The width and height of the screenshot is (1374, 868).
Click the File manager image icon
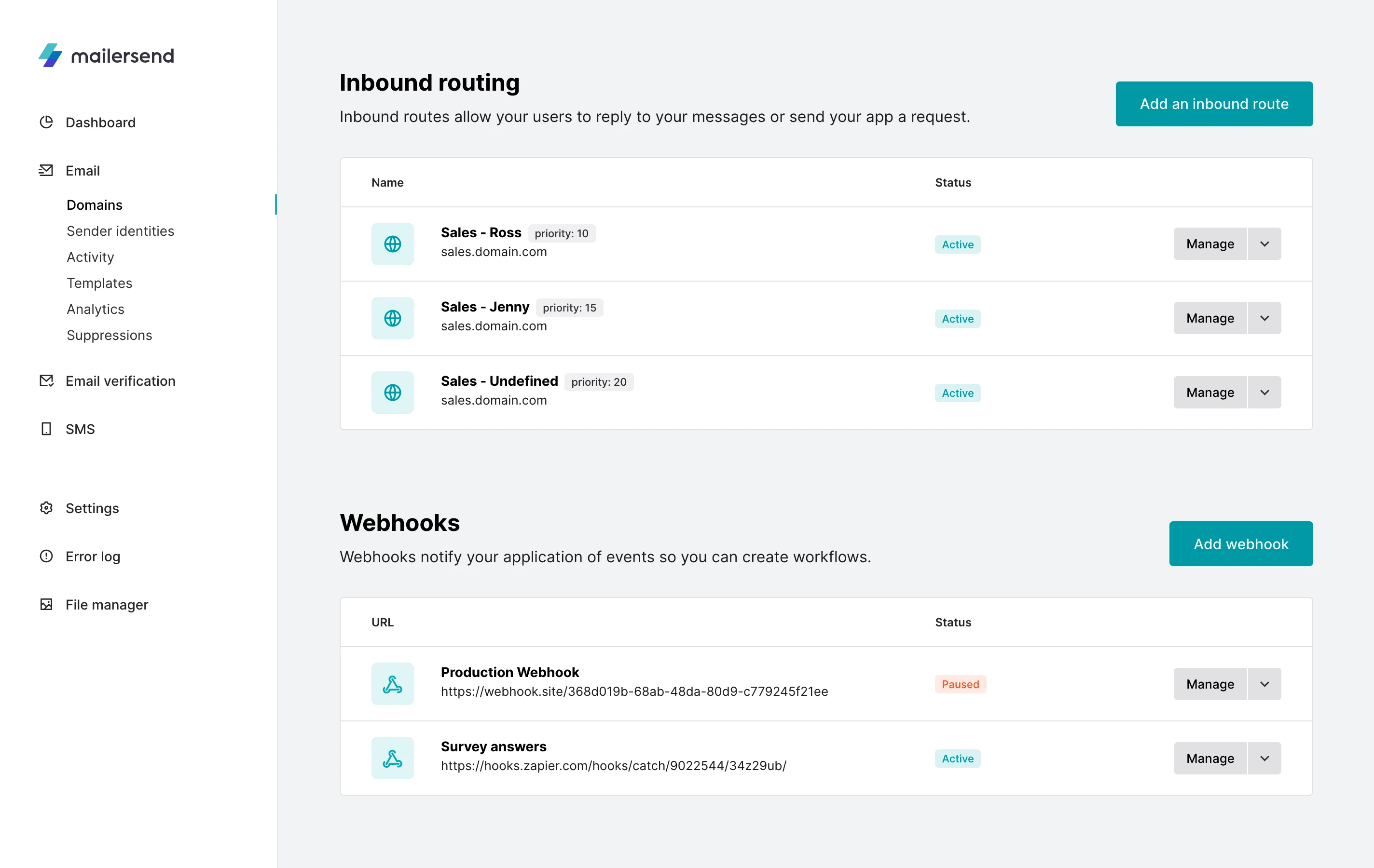coord(46,605)
